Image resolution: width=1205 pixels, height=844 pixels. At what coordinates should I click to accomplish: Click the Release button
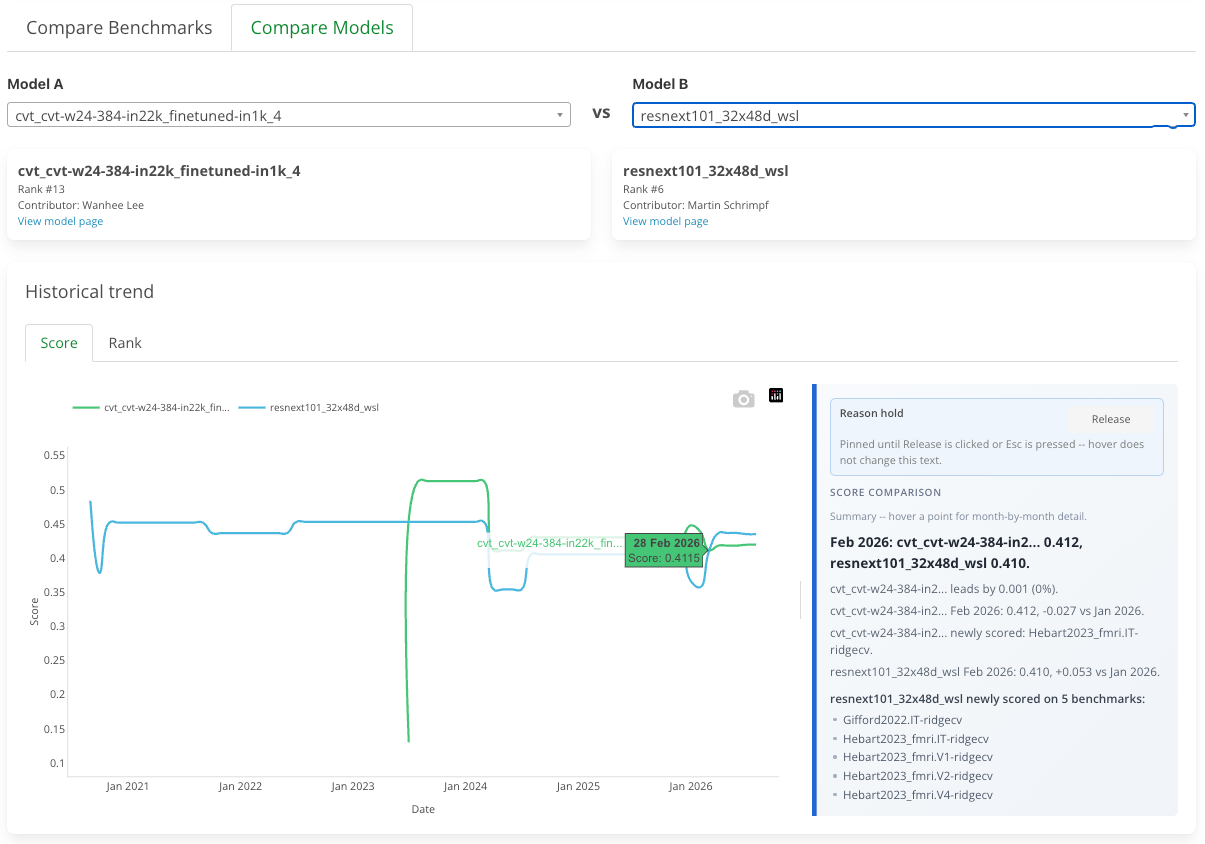(x=1111, y=419)
